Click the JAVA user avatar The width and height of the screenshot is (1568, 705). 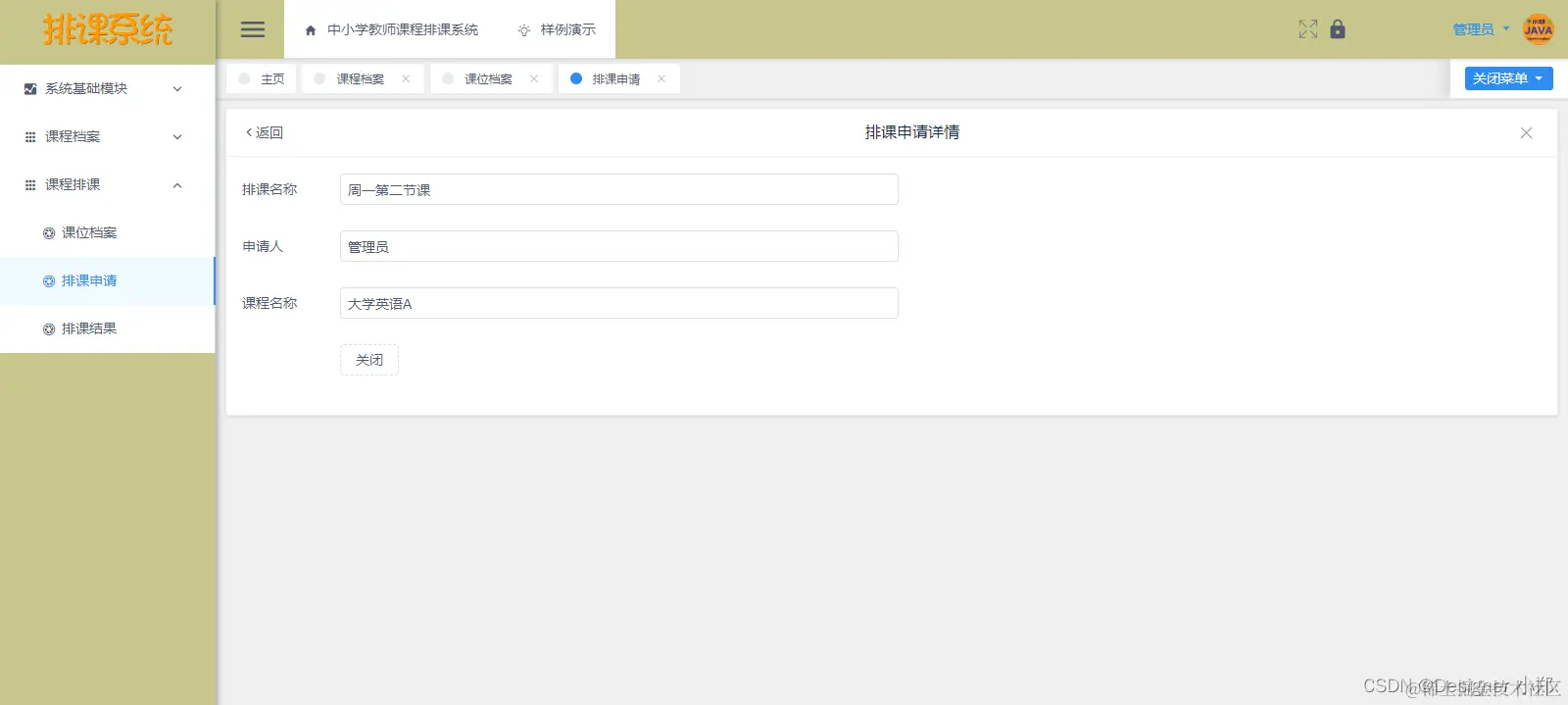1539,29
